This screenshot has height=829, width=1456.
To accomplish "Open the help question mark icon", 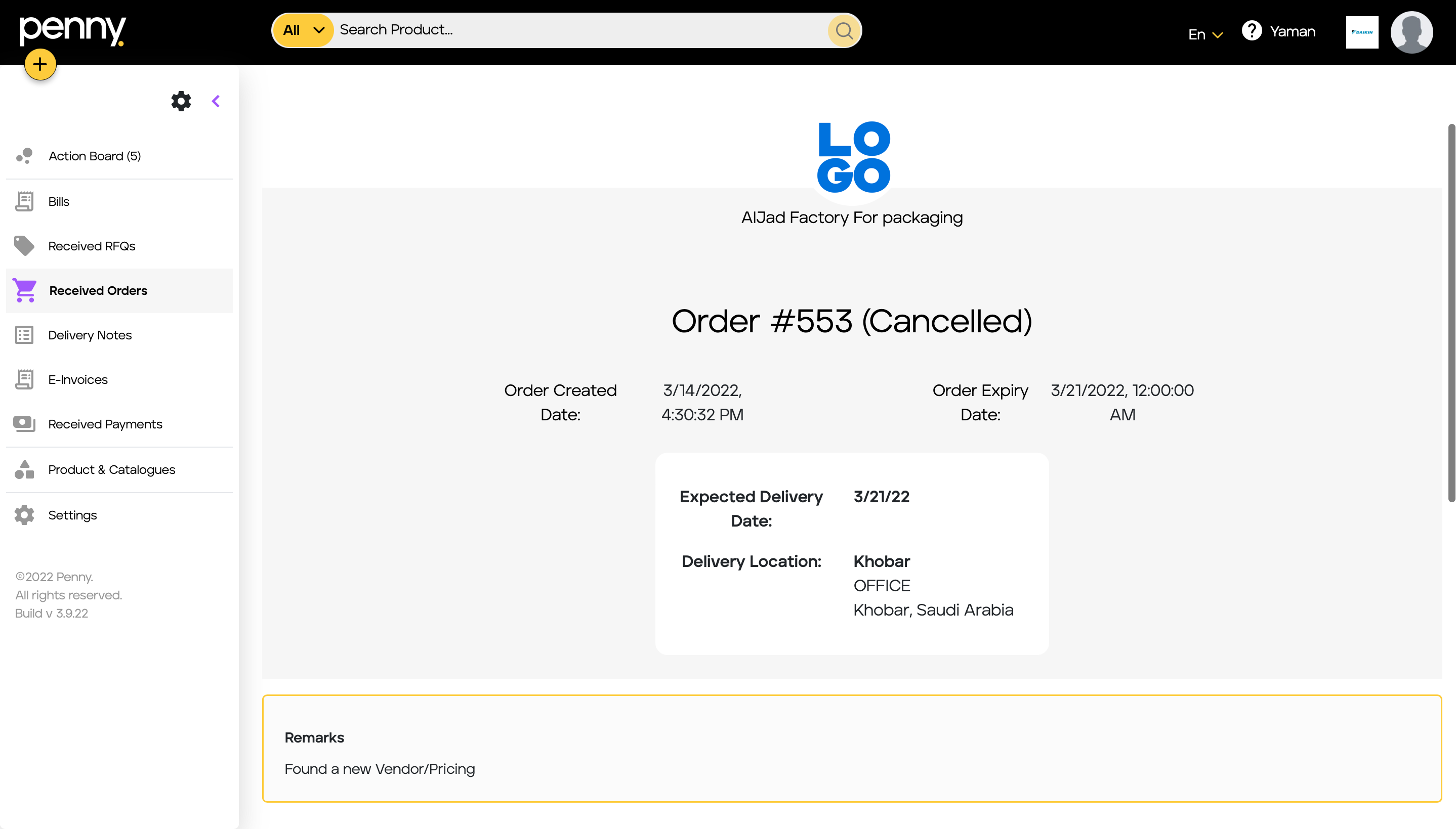I will pyautogui.click(x=1252, y=31).
